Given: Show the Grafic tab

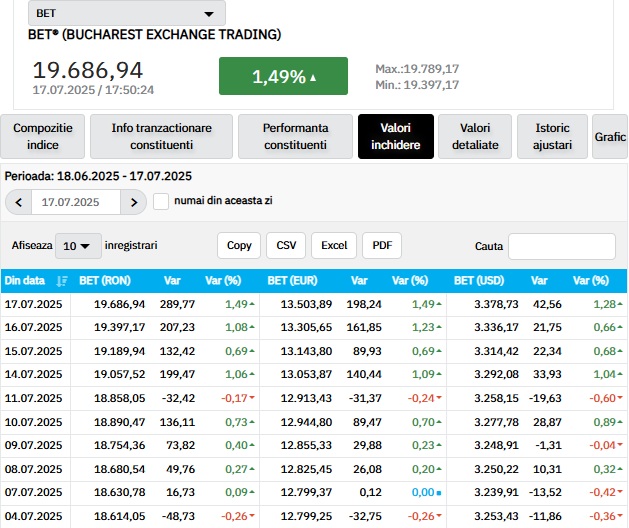Looking at the screenshot, I should click(610, 137).
